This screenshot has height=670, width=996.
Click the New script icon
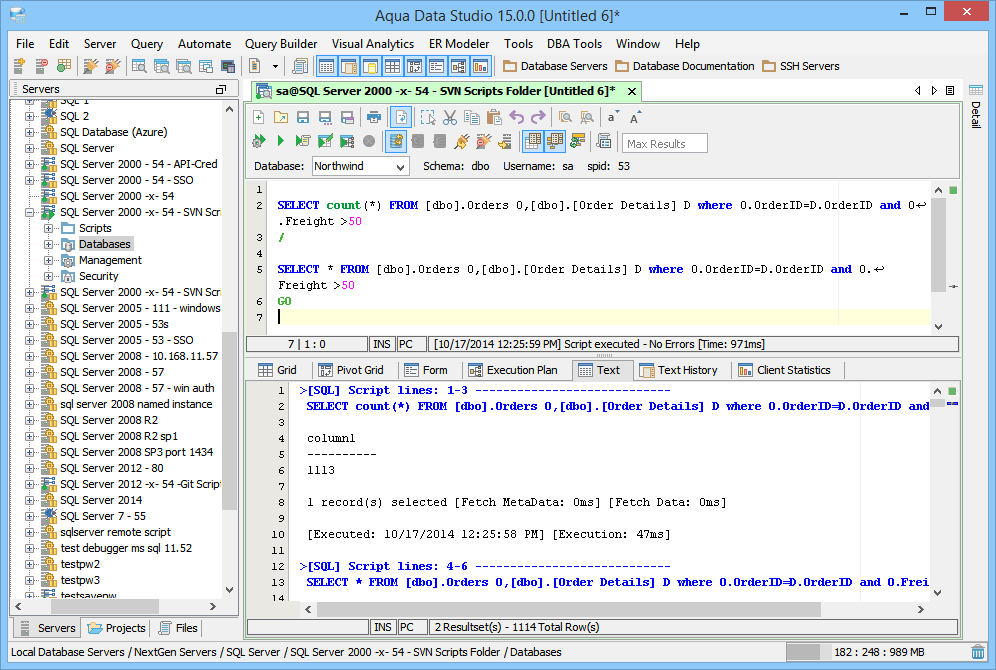[259, 117]
